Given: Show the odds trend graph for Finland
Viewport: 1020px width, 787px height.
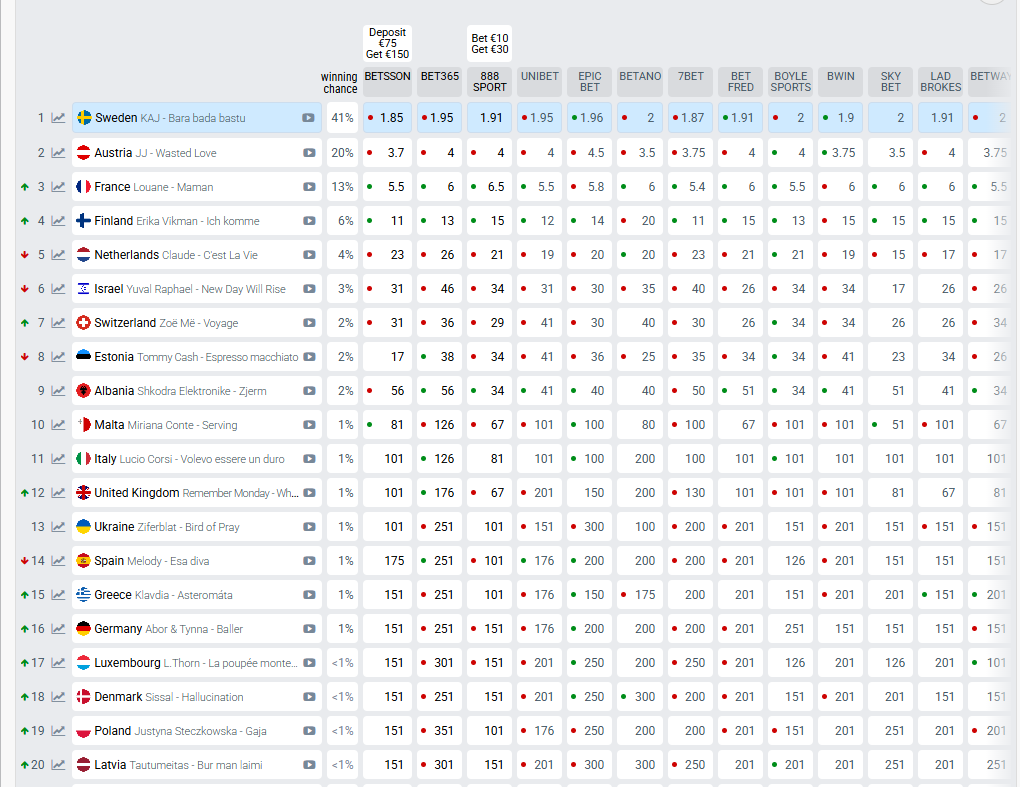Looking at the screenshot, I should (x=59, y=220).
